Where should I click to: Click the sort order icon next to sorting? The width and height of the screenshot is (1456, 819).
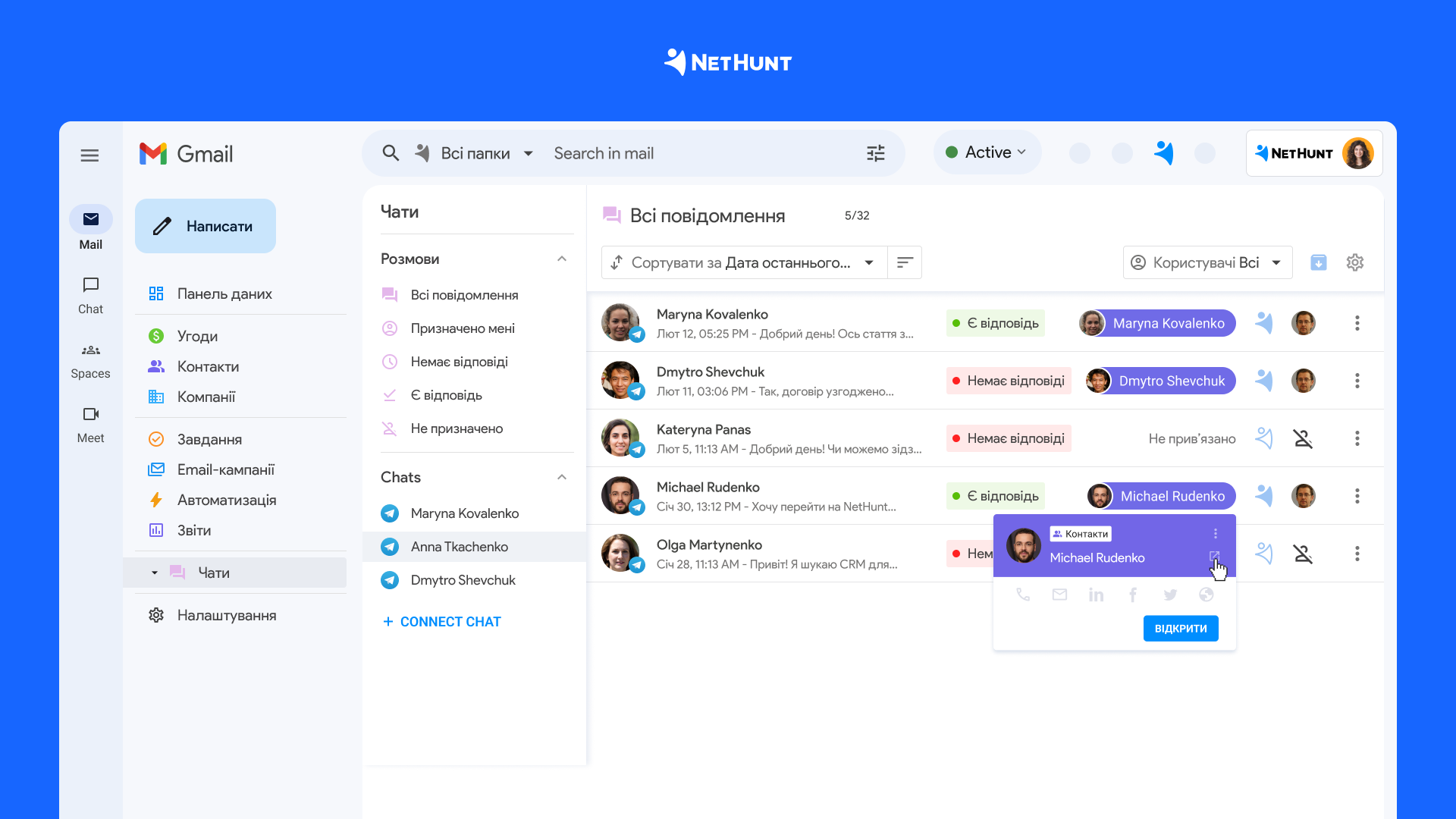905,262
